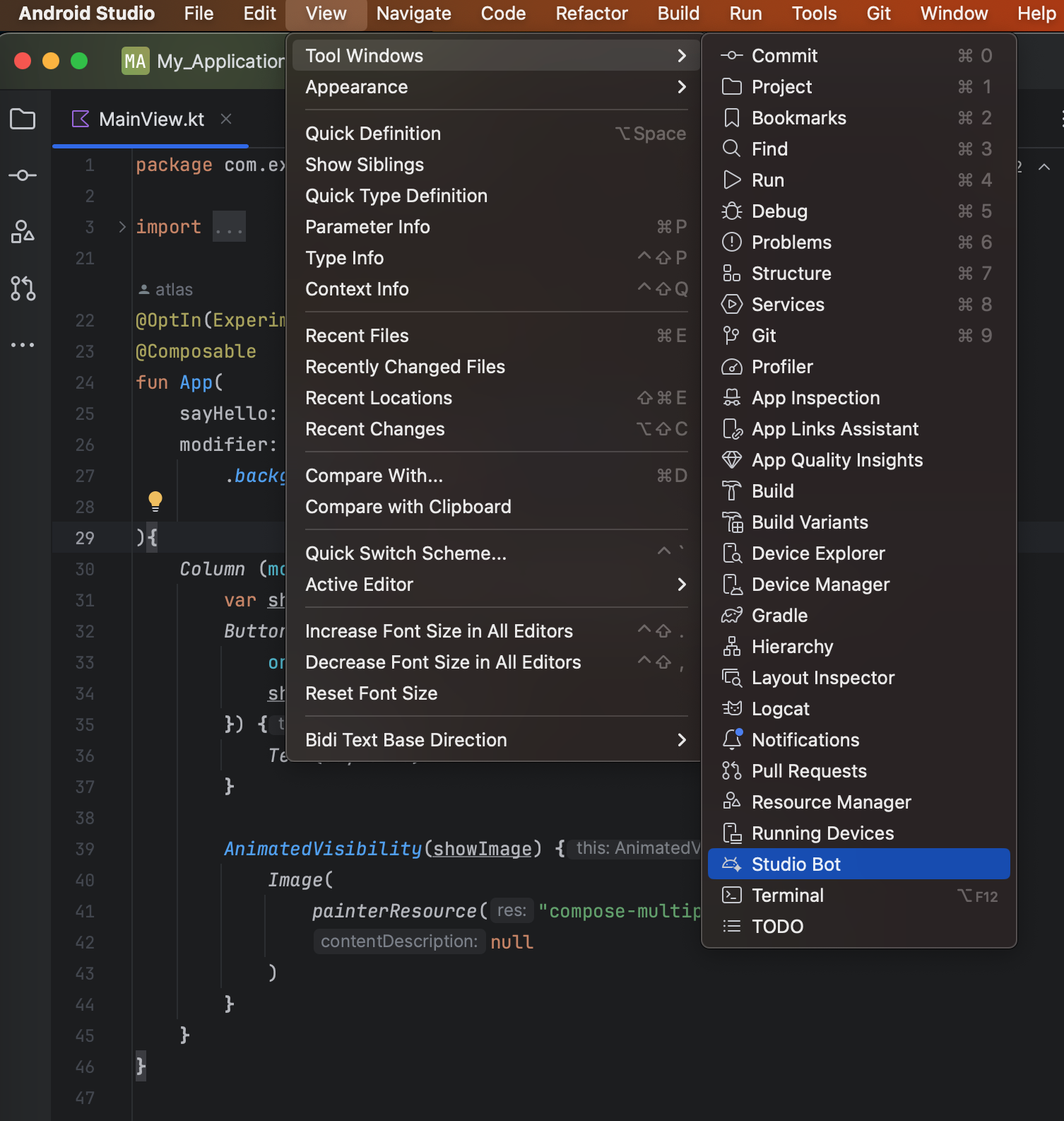Open Recent Changes
Screen dimensions: 1064x1121
click(x=496, y=428)
